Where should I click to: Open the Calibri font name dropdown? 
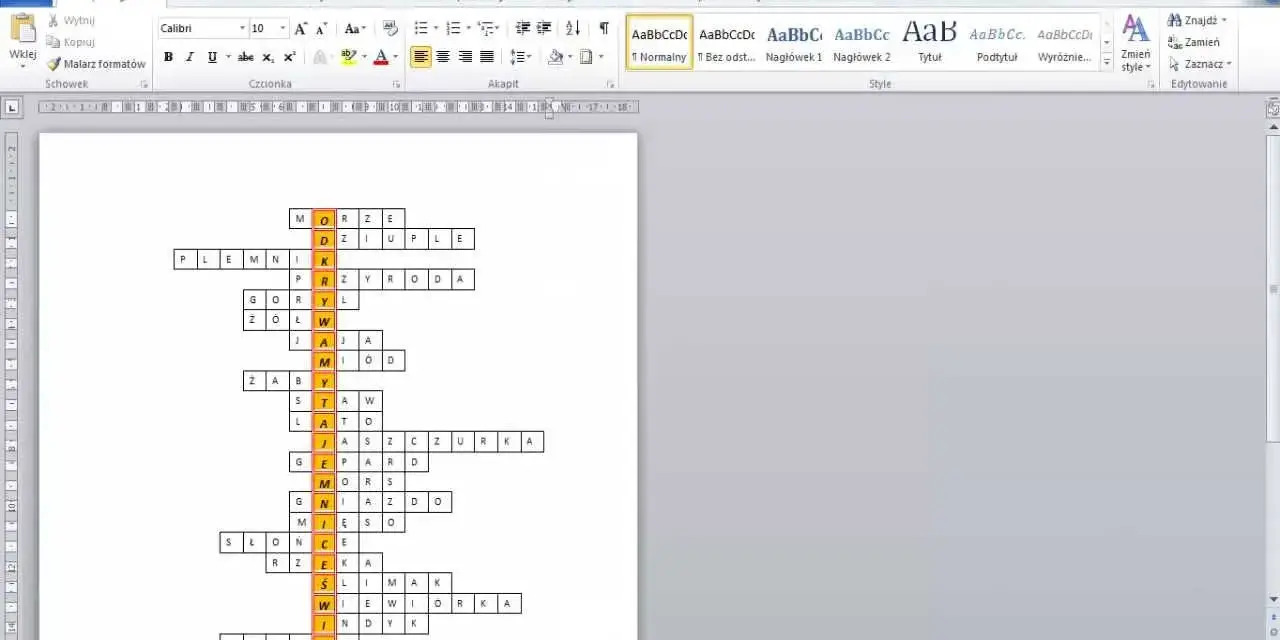click(x=202, y=29)
